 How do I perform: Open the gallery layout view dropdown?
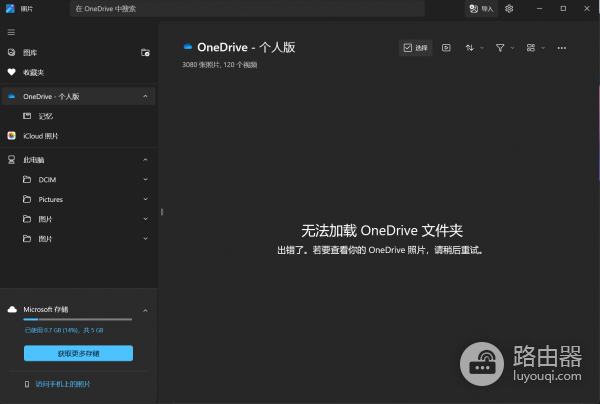coord(535,48)
